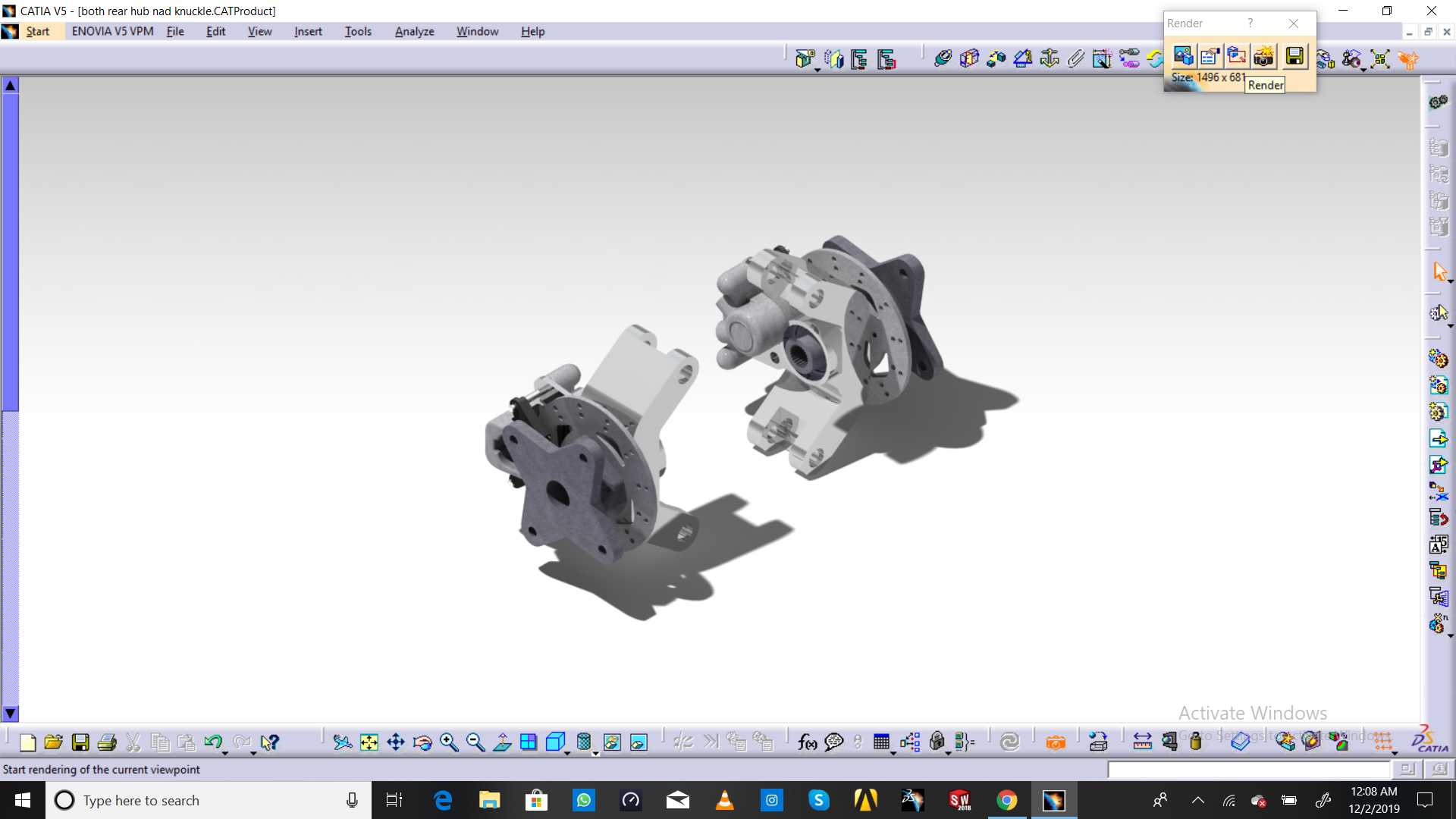Expand the Isometric View cube dropdown arrow
Image resolution: width=1456 pixels, height=819 pixels.
click(567, 753)
